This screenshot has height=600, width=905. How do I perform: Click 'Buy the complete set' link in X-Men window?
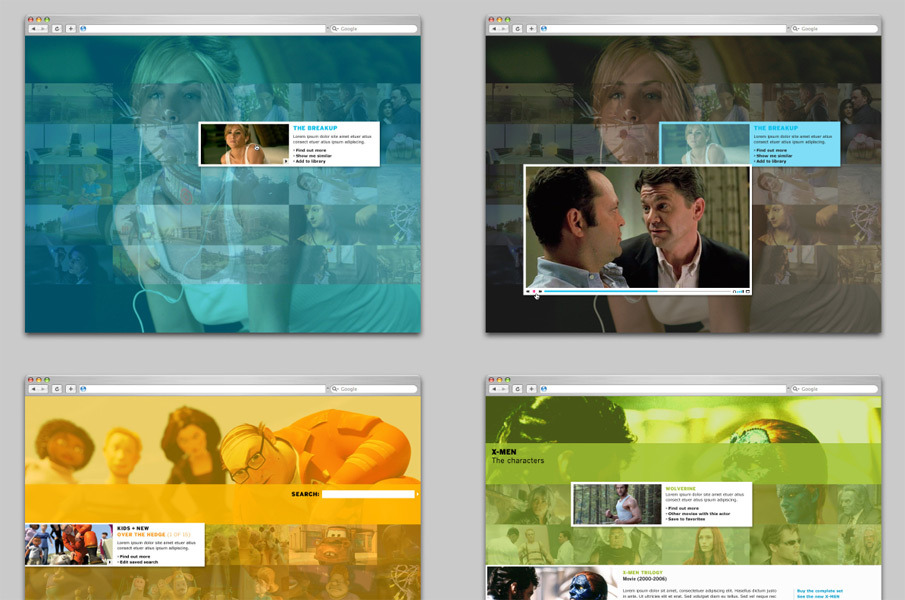[820, 591]
